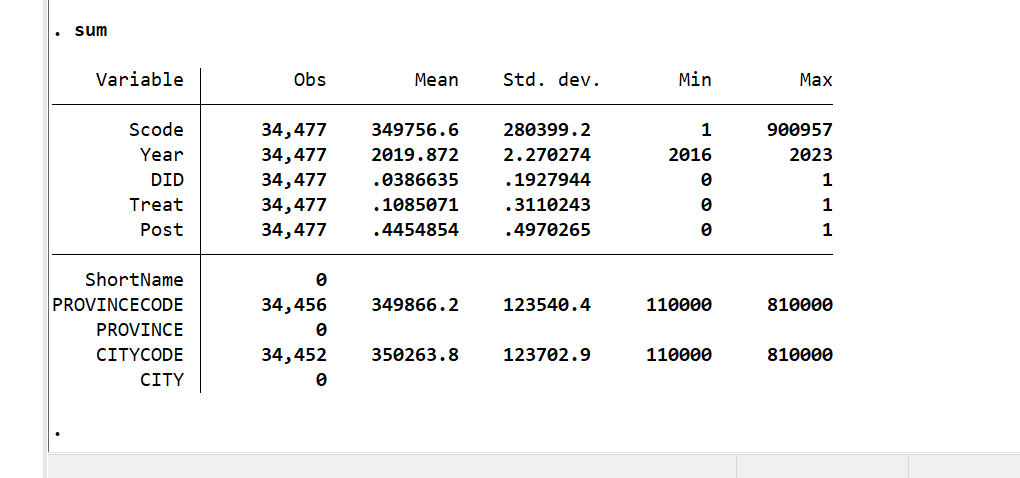Viewport: 1020px width, 478px height.
Task: Select the Min column header
Action: point(695,80)
